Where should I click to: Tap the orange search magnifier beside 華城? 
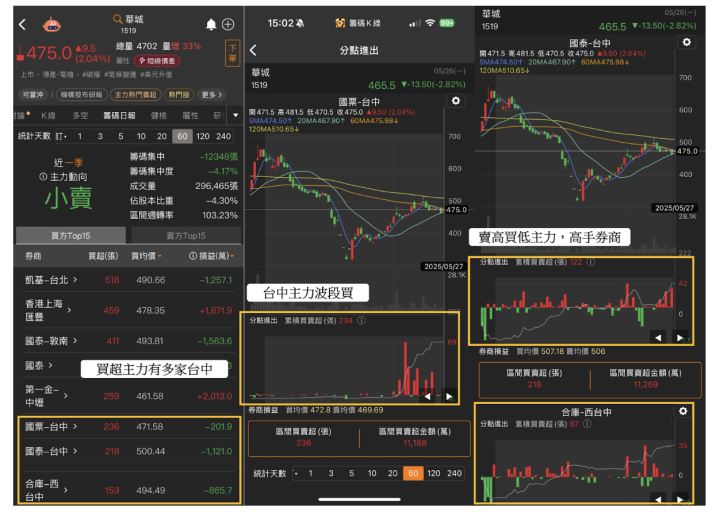pos(118,19)
